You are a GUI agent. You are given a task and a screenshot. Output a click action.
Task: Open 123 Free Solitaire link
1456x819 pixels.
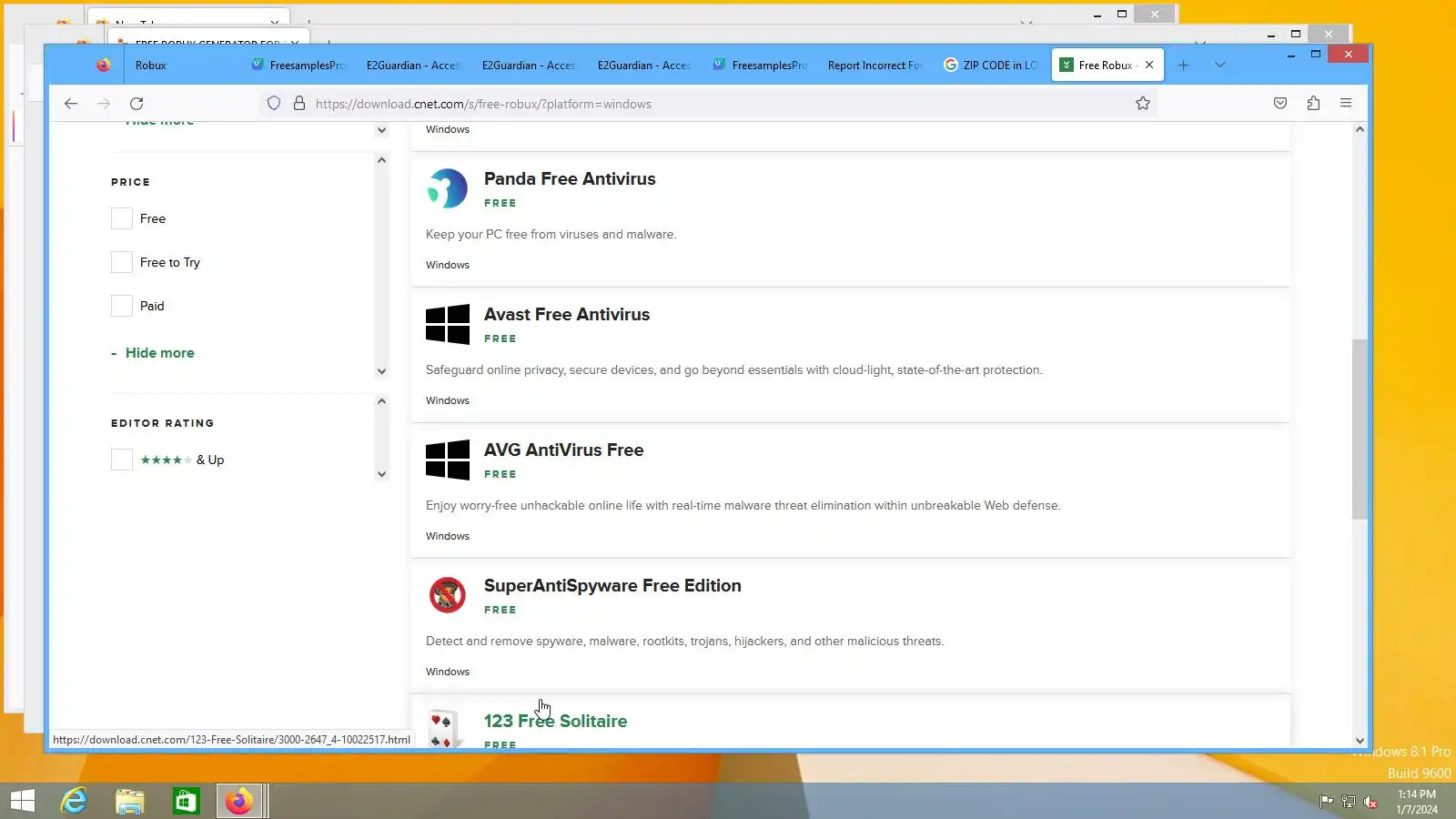click(x=555, y=722)
